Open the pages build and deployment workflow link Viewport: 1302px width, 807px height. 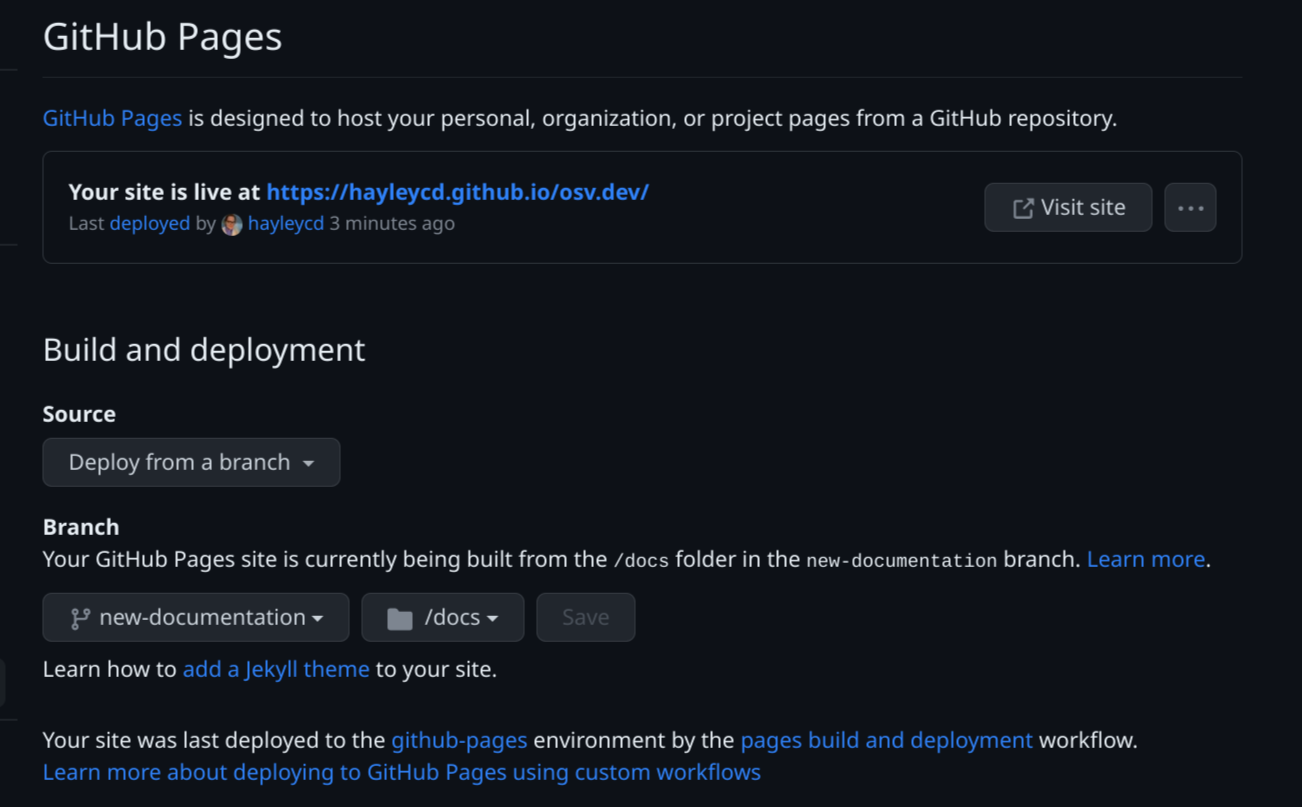pyautogui.click(x=886, y=740)
